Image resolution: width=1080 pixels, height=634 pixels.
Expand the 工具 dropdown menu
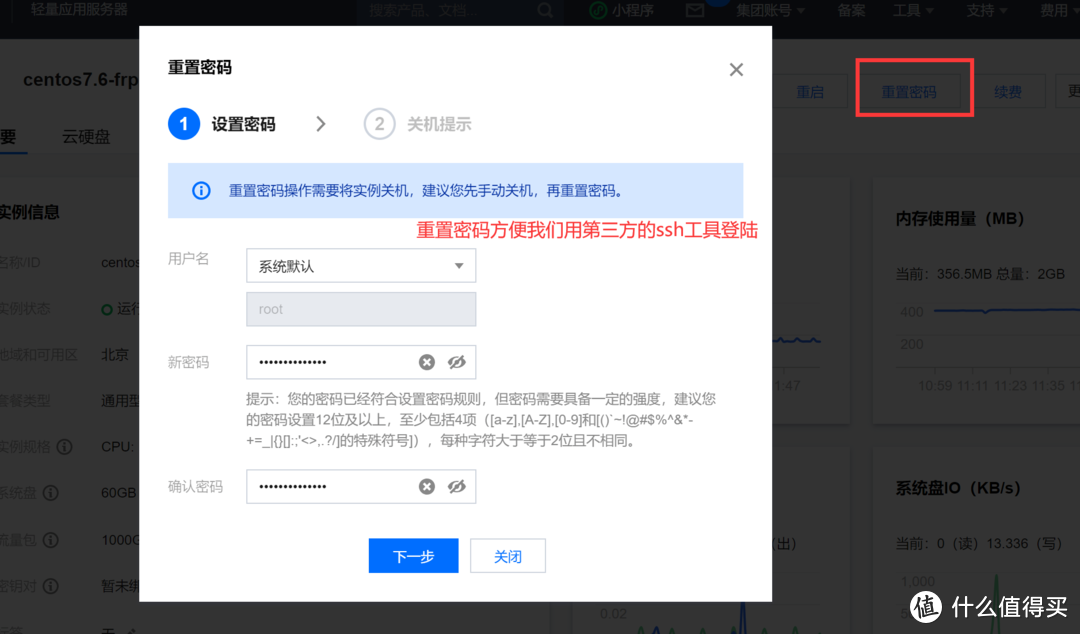[x=913, y=10]
